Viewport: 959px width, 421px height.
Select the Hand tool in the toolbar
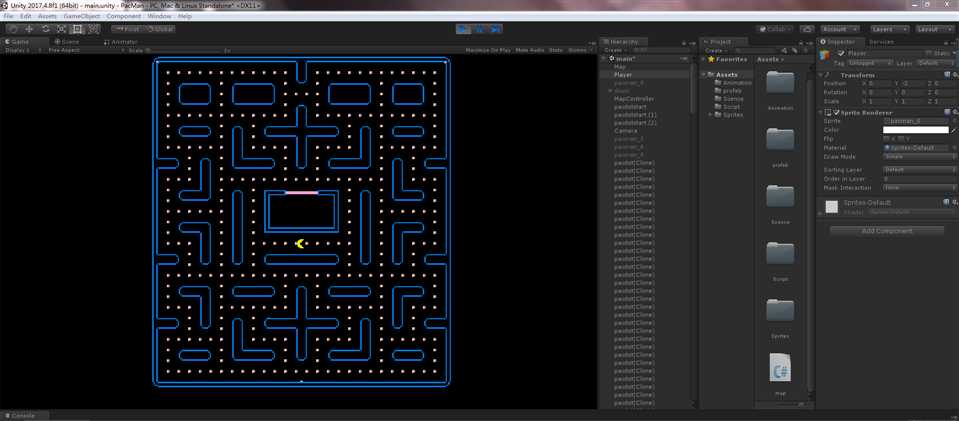click(13, 29)
